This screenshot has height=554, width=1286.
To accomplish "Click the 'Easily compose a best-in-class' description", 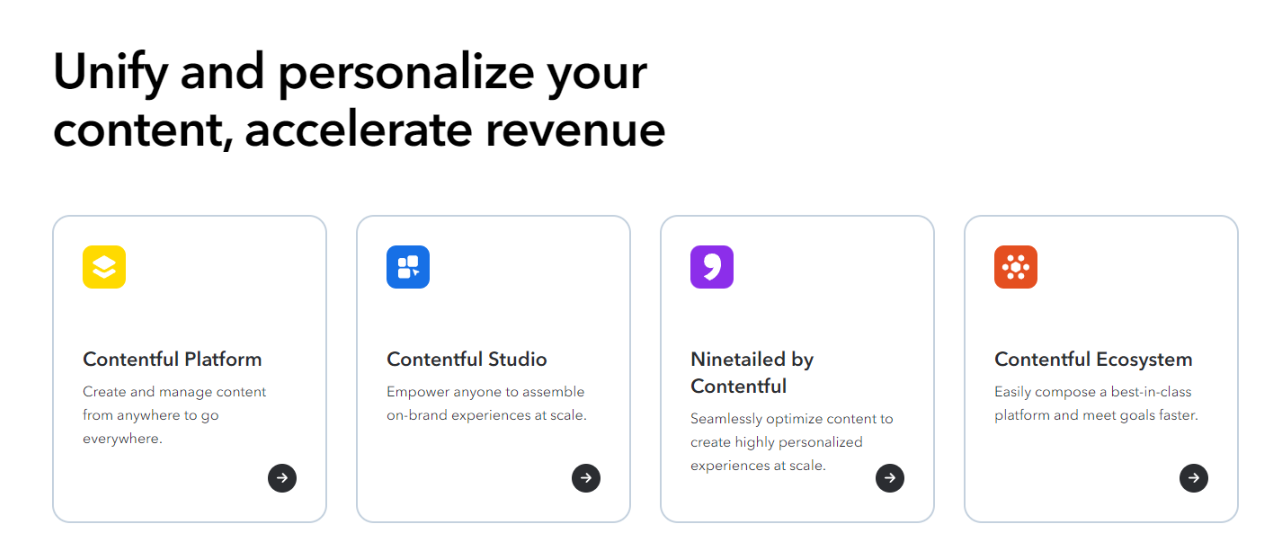I will (x=1095, y=403).
